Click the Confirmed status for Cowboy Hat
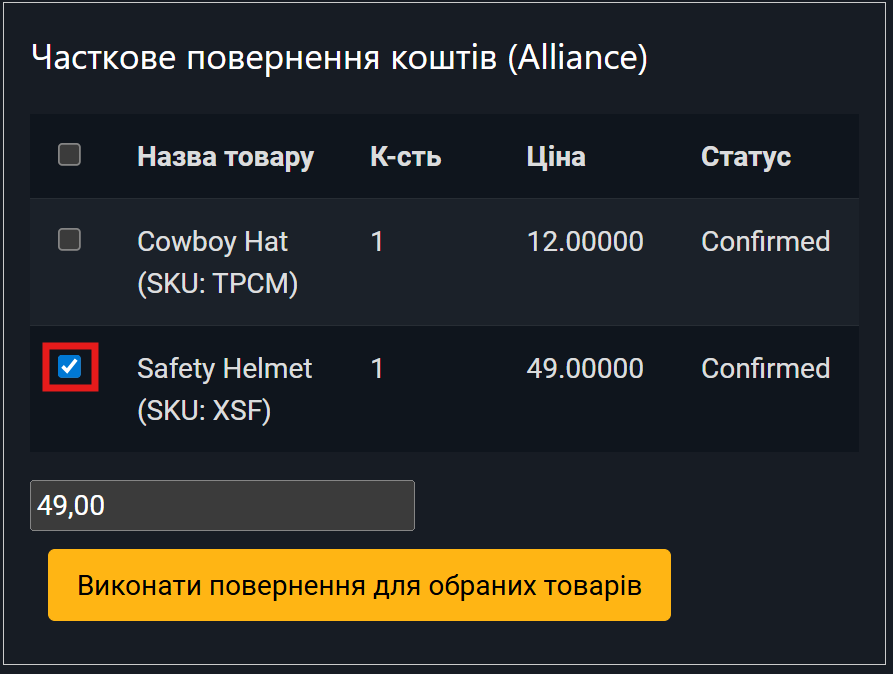Screen dimensions: 893x674 click(765, 242)
